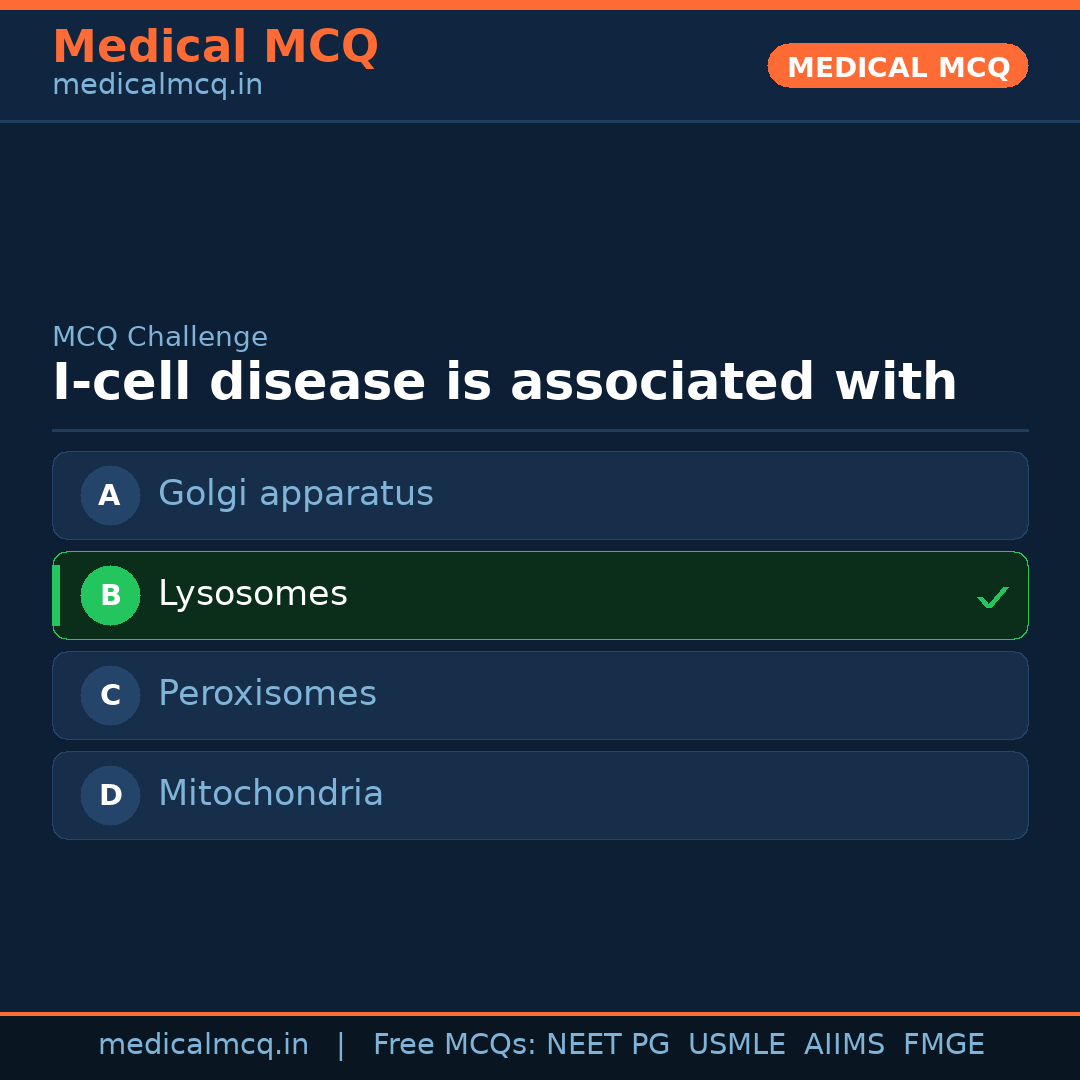Open the NEET PG section
The width and height of the screenshot is (1080, 1080).
coord(607,1044)
